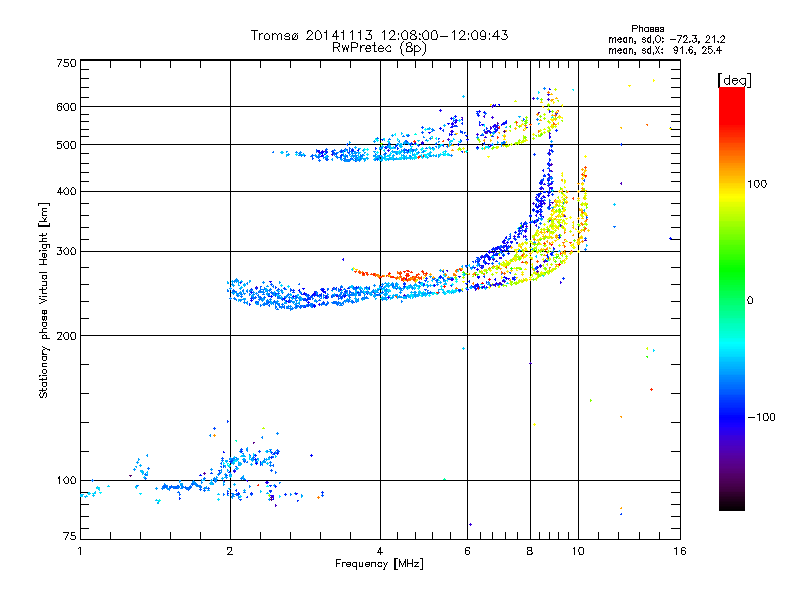
Task: Click the y-axis label 'Stationary phase Virtual Height [km]'
Action: coord(43,300)
